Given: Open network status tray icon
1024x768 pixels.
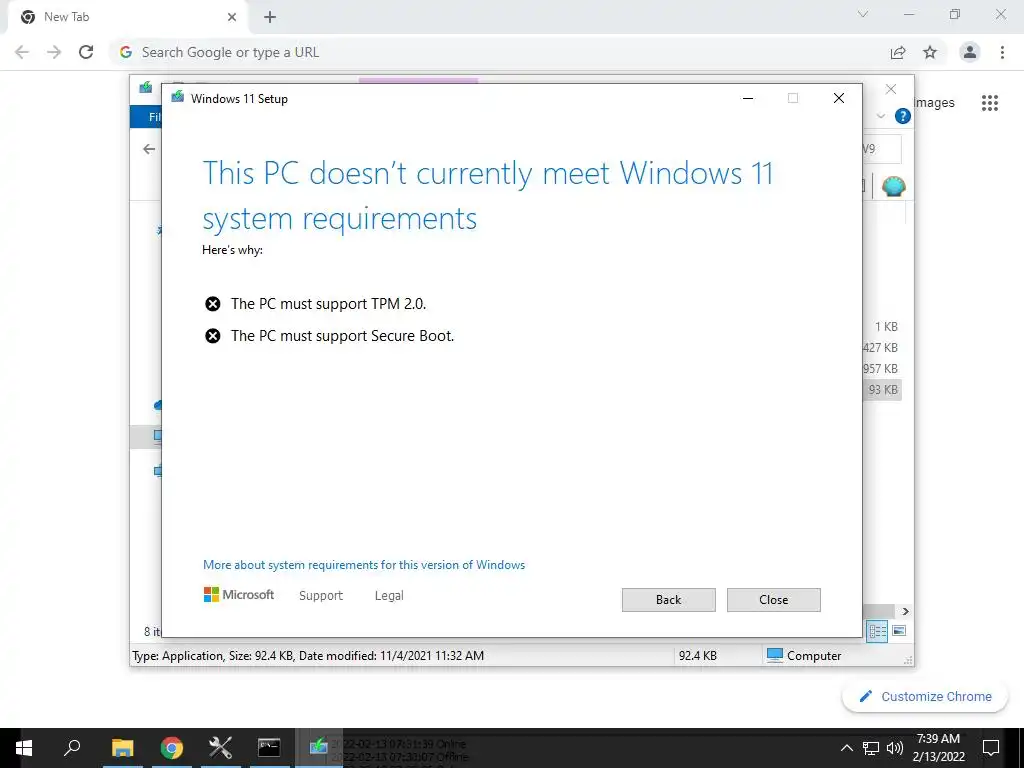Looking at the screenshot, I should pyautogui.click(x=871, y=748).
